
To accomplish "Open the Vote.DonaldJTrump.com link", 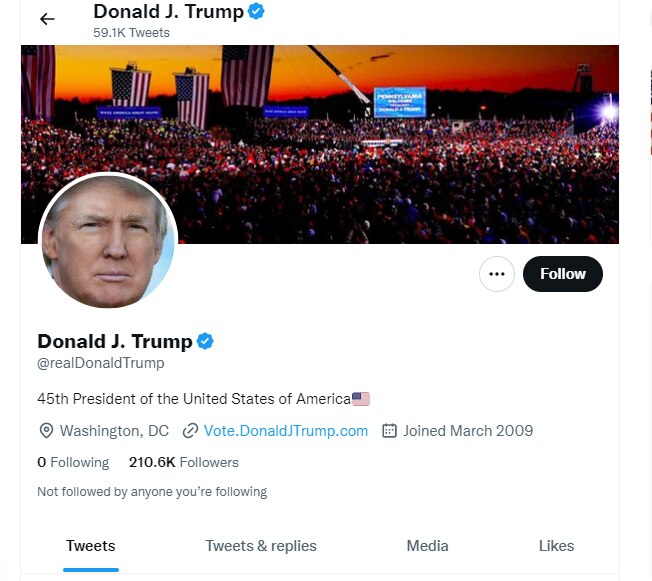I will (x=285, y=431).
